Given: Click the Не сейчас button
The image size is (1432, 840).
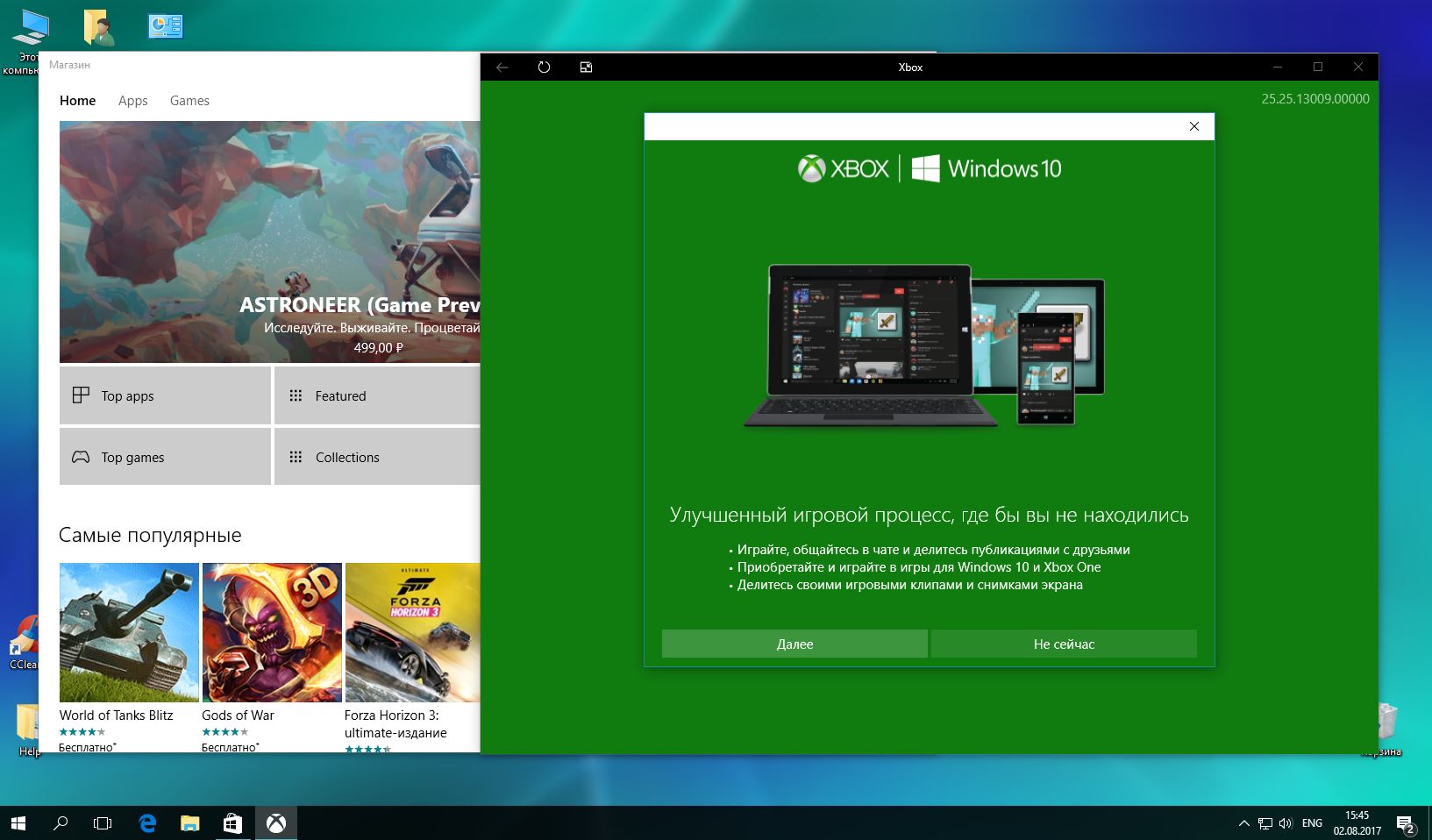Looking at the screenshot, I should click(x=1064, y=644).
